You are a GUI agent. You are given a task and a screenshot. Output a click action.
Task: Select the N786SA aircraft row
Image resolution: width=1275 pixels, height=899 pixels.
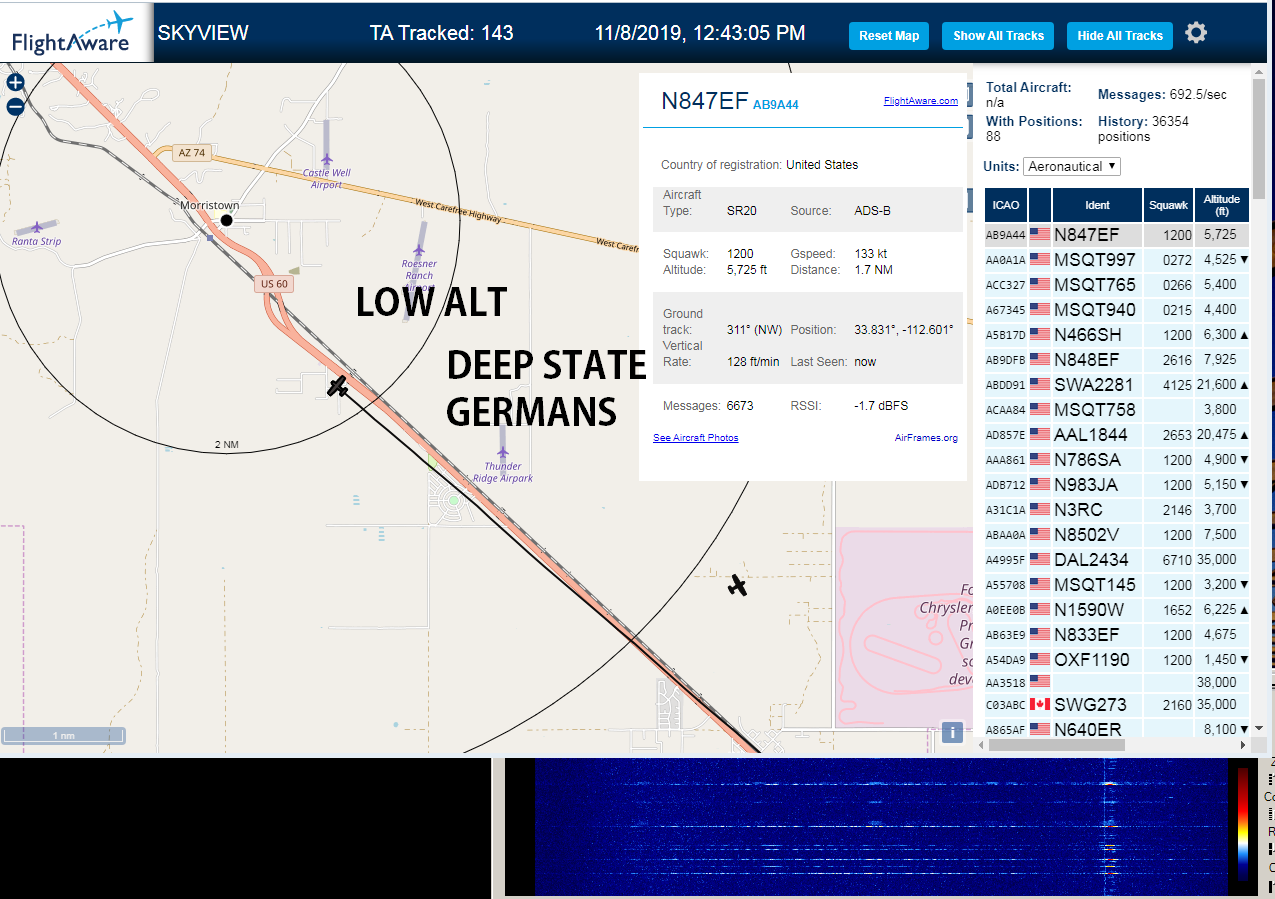[1117, 460]
